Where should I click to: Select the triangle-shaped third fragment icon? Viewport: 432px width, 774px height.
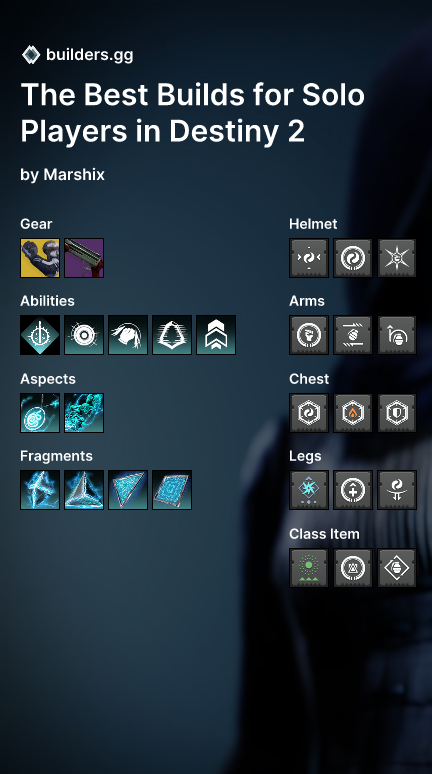click(x=128, y=490)
